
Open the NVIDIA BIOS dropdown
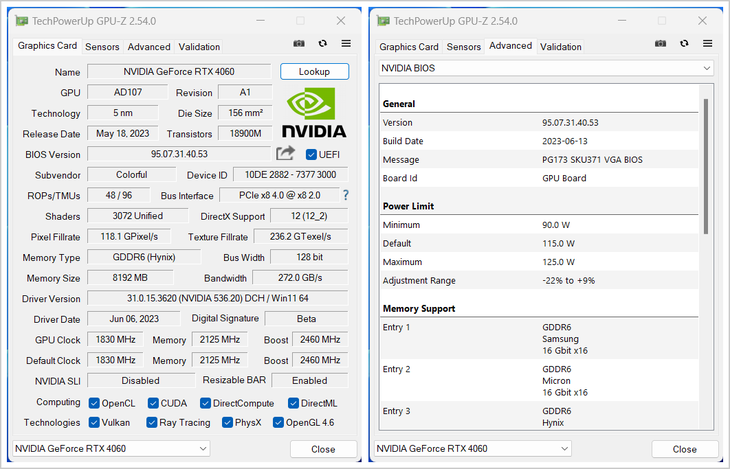(545, 68)
